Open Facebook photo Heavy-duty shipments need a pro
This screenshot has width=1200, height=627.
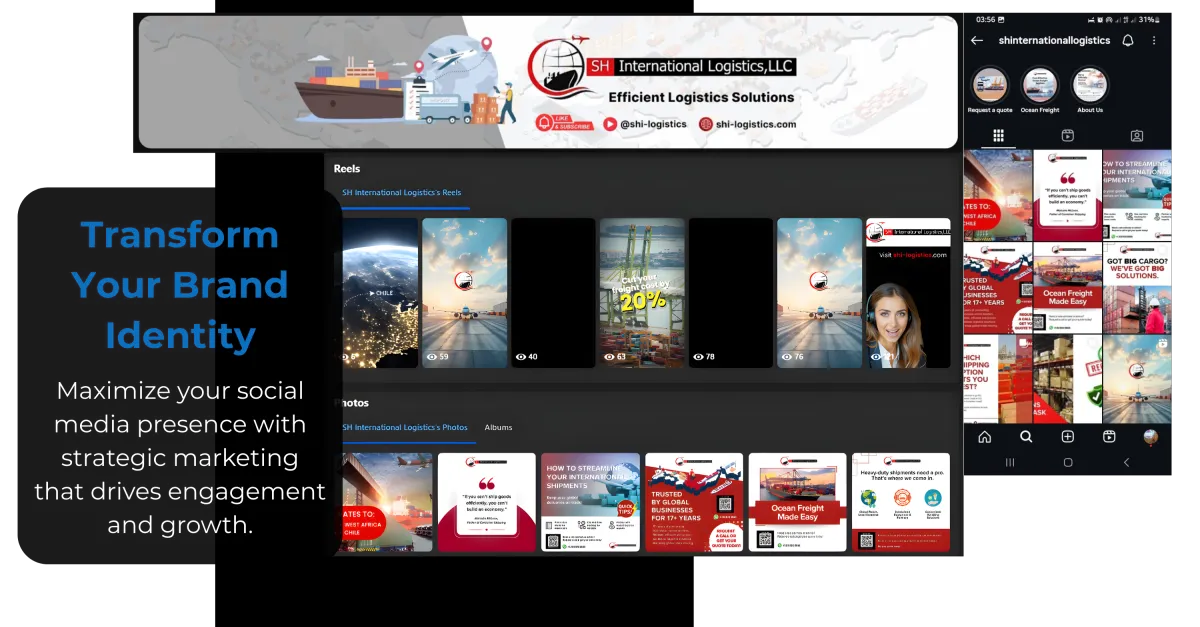(901, 502)
